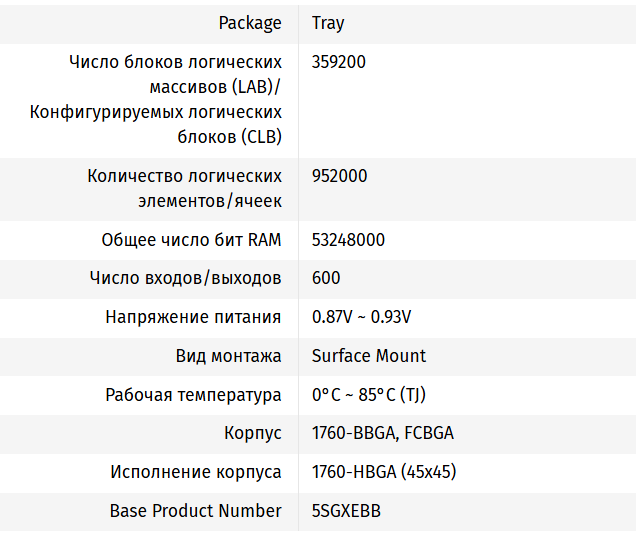Click 'Количество логических элементов/ячеек' label
Screen dimensions: 636x547
185,188
